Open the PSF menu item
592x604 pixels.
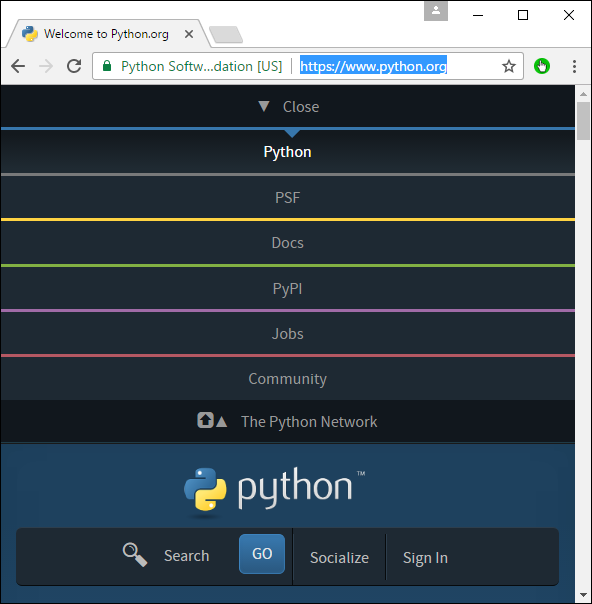click(287, 198)
